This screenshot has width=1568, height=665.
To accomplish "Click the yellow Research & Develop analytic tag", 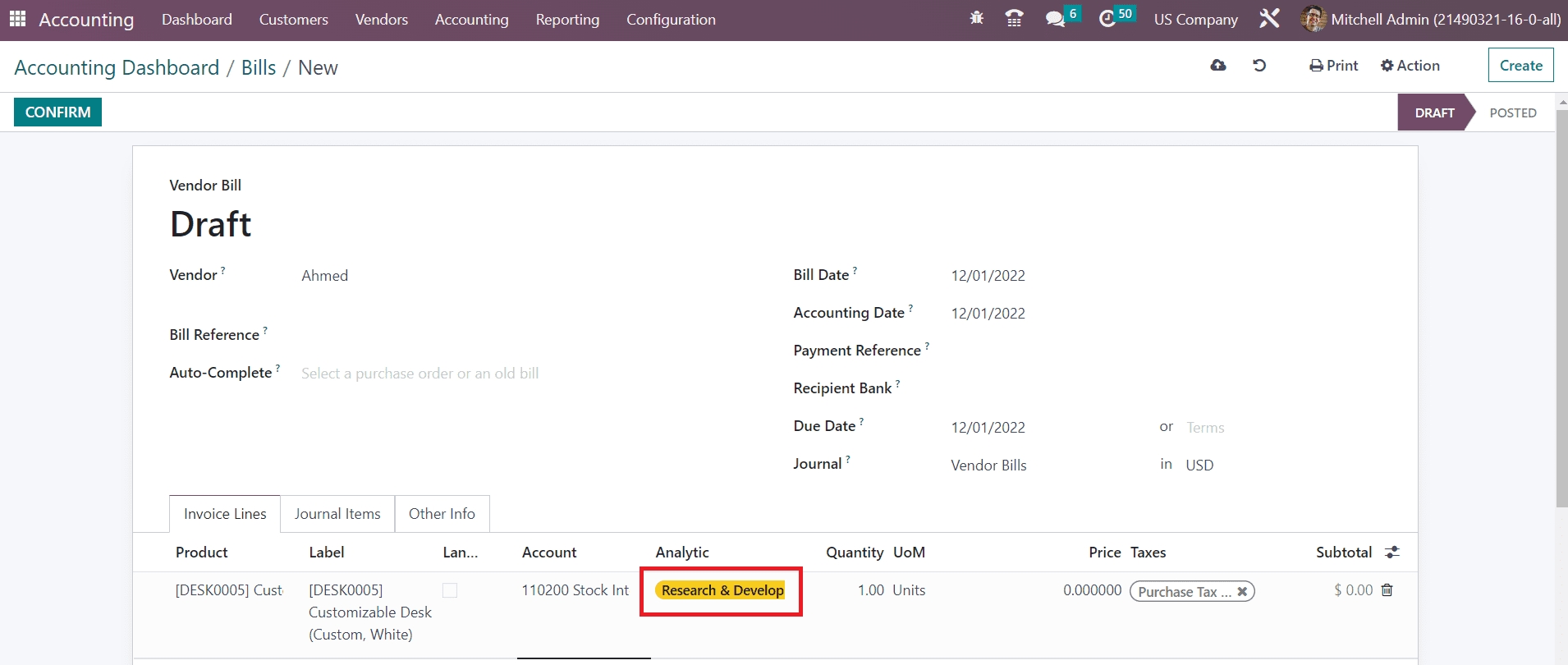I will [x=722, y=590].
